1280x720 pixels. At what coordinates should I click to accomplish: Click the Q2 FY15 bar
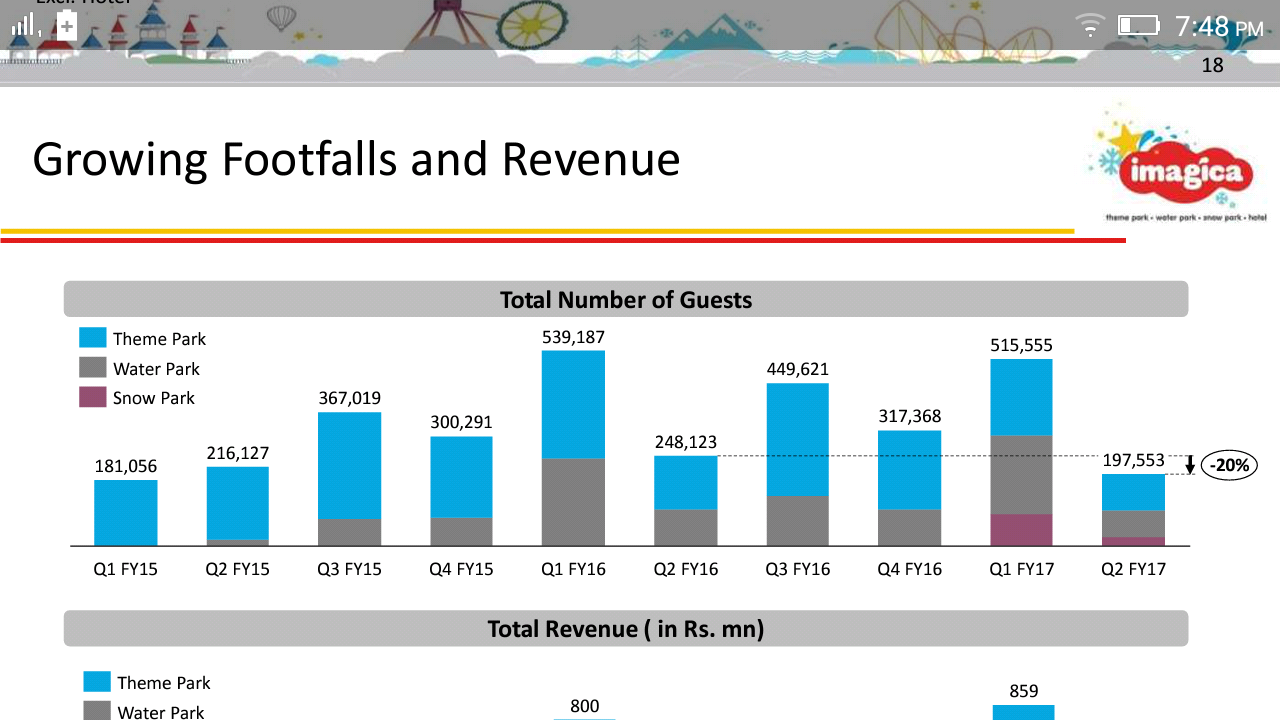238,506
